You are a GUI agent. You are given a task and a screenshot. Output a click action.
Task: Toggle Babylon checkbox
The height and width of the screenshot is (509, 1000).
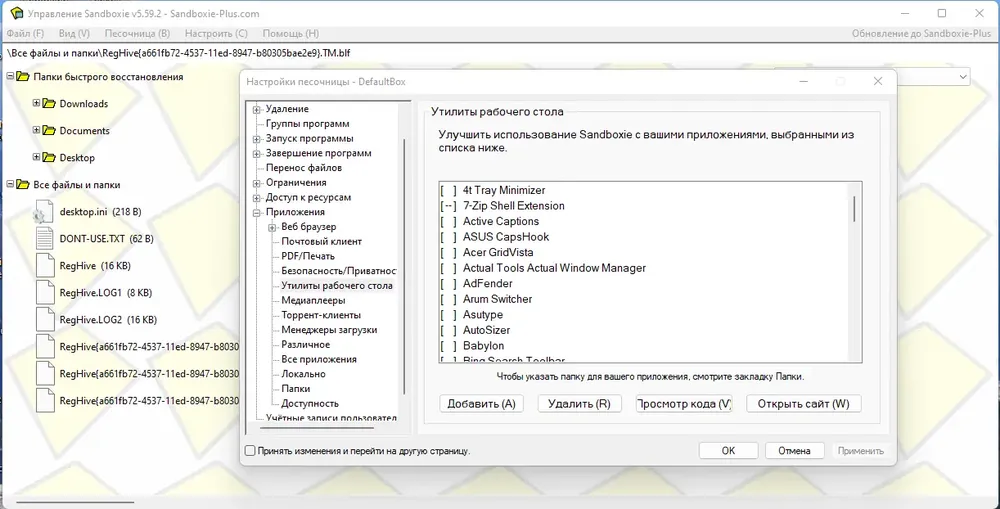point(449,346)
